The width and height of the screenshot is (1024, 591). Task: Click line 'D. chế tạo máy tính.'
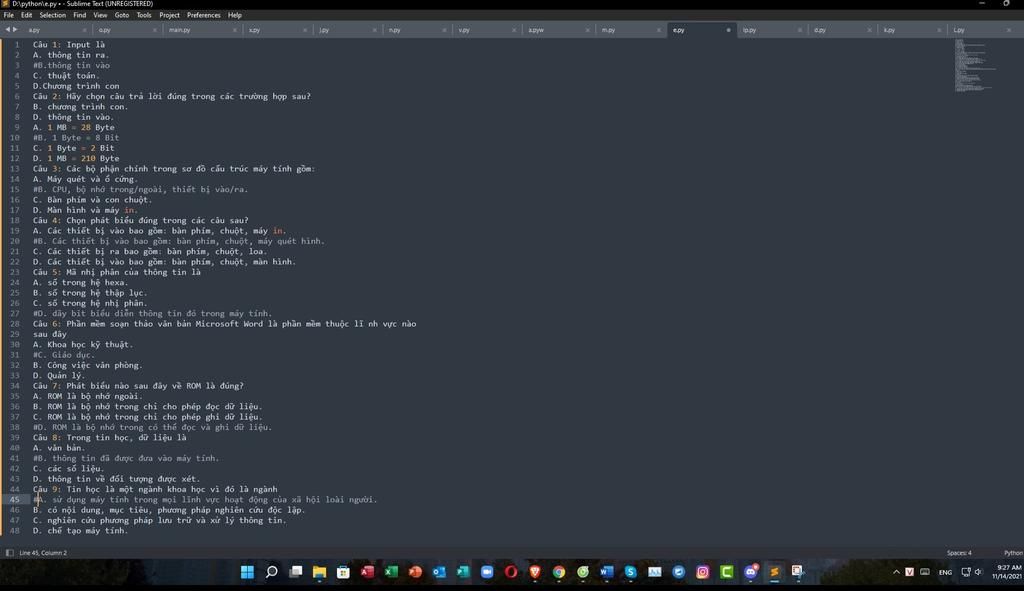click(80, 531)
